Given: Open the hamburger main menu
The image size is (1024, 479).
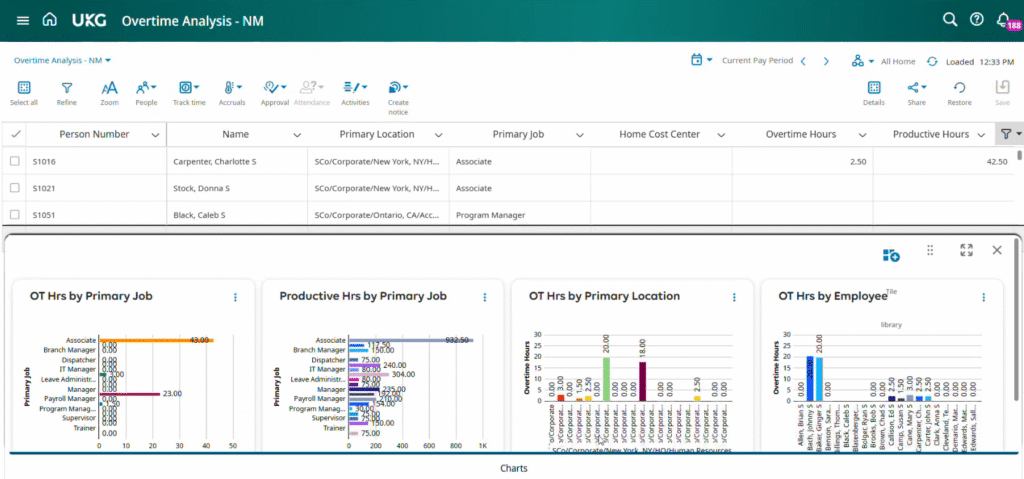Looking at the screenshot, I should point(22,20).
